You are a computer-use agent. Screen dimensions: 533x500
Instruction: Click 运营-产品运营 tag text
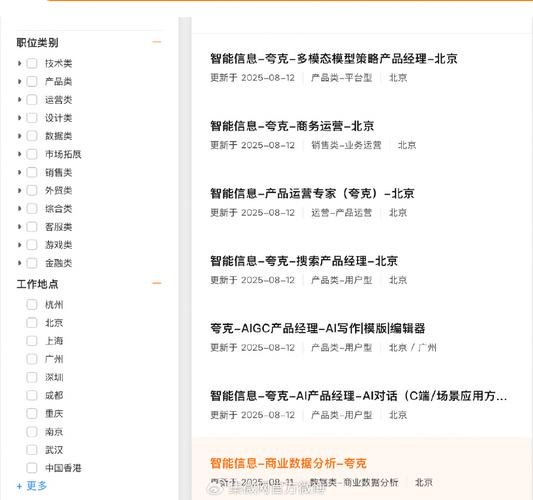(341, 212)
